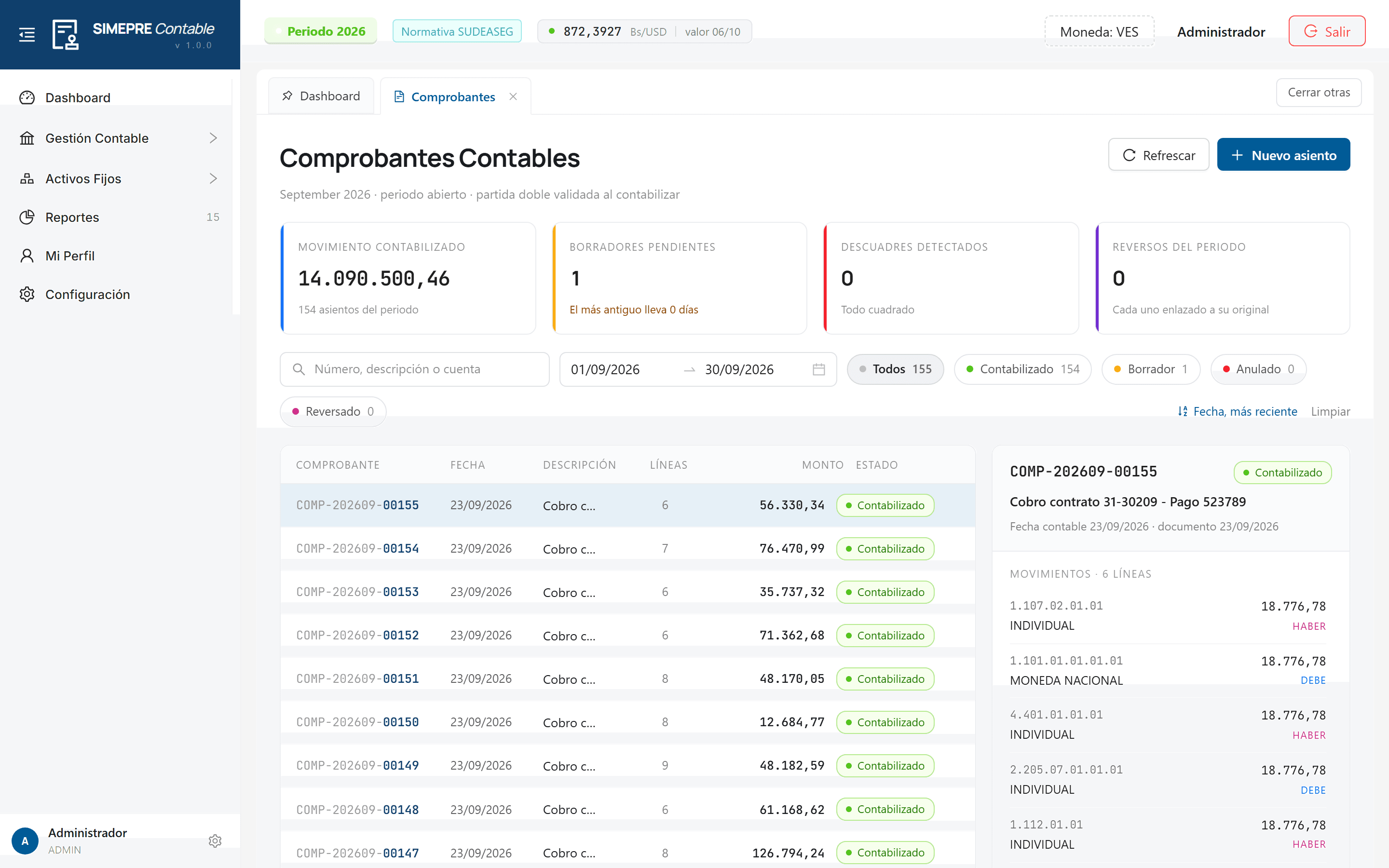Click the Refrescar button

[x=1158, y=155]
